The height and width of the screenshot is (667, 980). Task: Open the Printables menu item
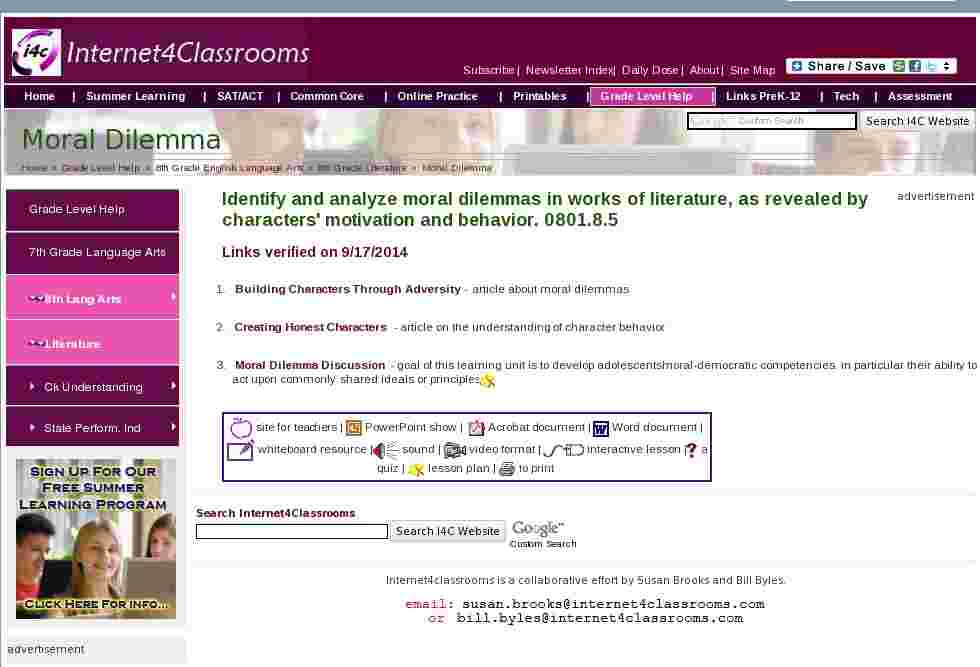pyautogui.click(x=540, y=96)
